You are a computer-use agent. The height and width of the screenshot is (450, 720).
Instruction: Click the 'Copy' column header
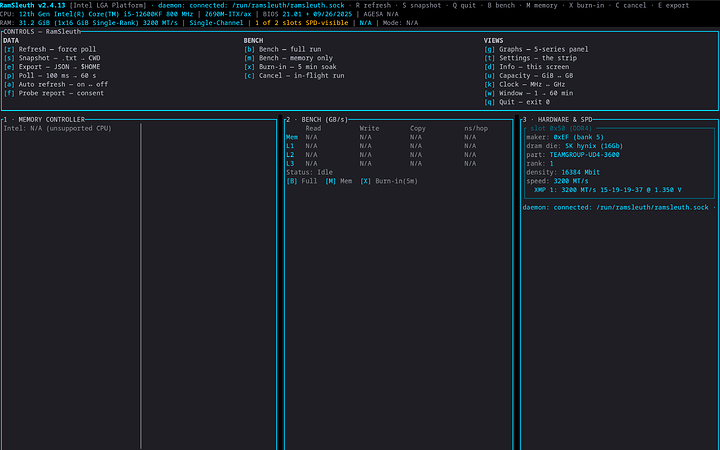click(x=418, y=128)
